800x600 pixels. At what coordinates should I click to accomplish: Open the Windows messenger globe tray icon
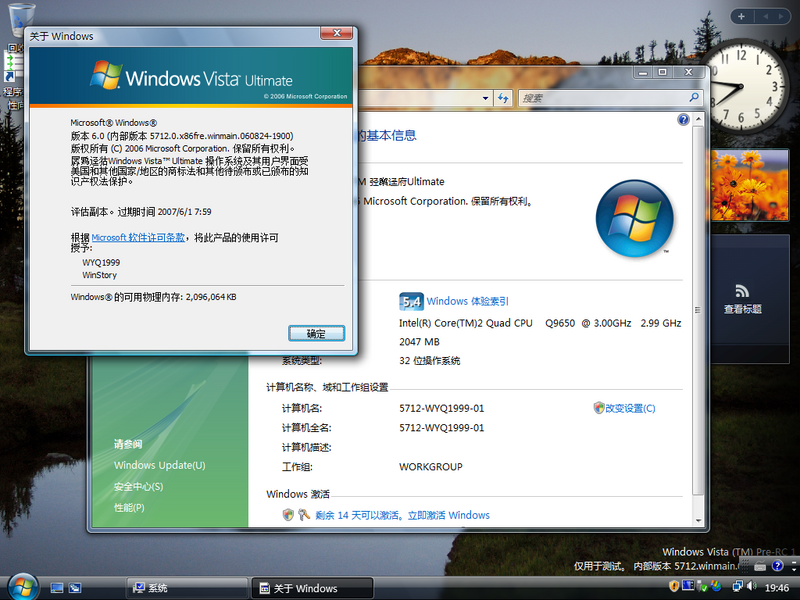pos(716,586)
